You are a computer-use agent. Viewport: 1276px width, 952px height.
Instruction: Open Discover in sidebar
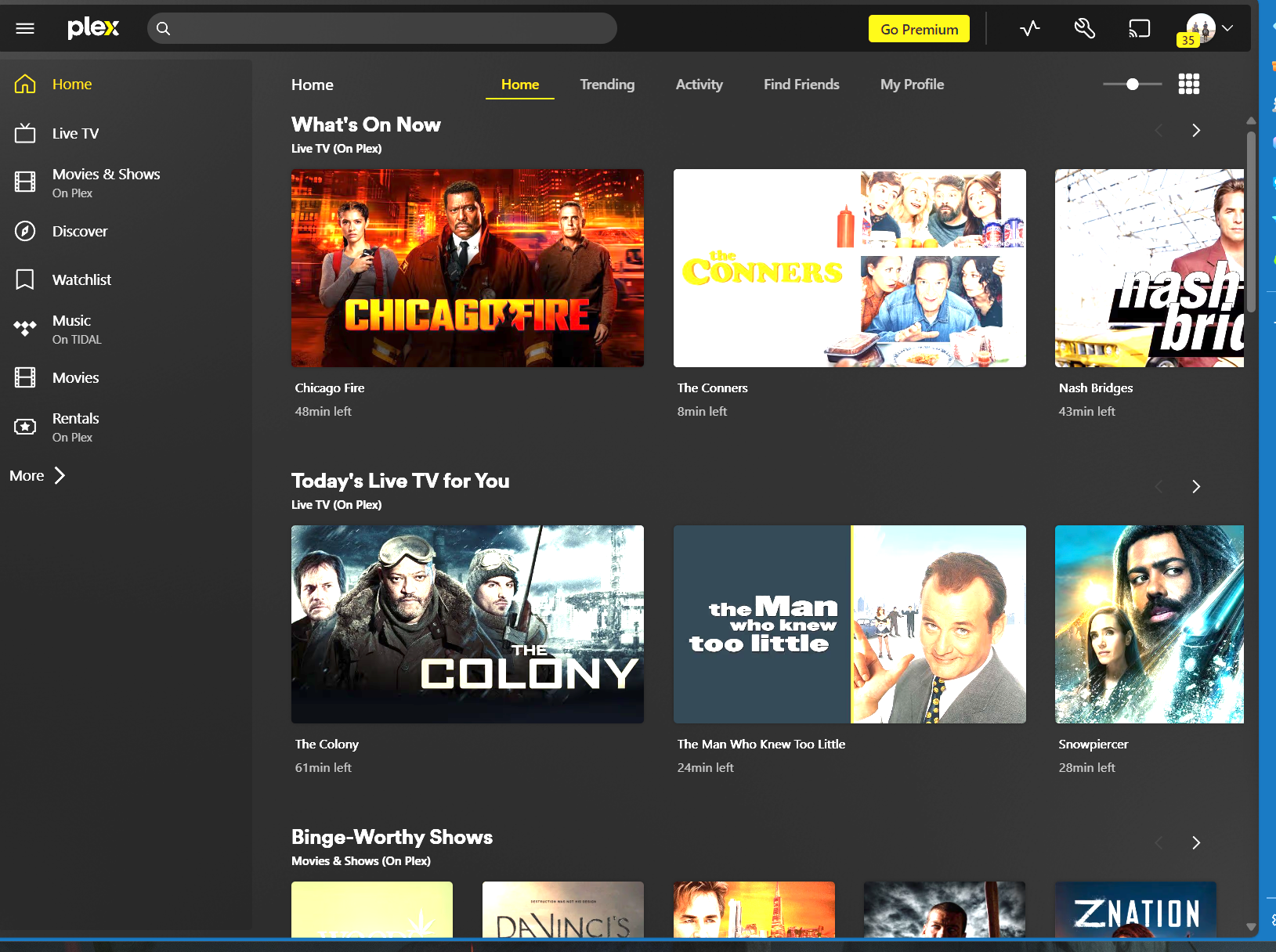[x=80, y=231]
